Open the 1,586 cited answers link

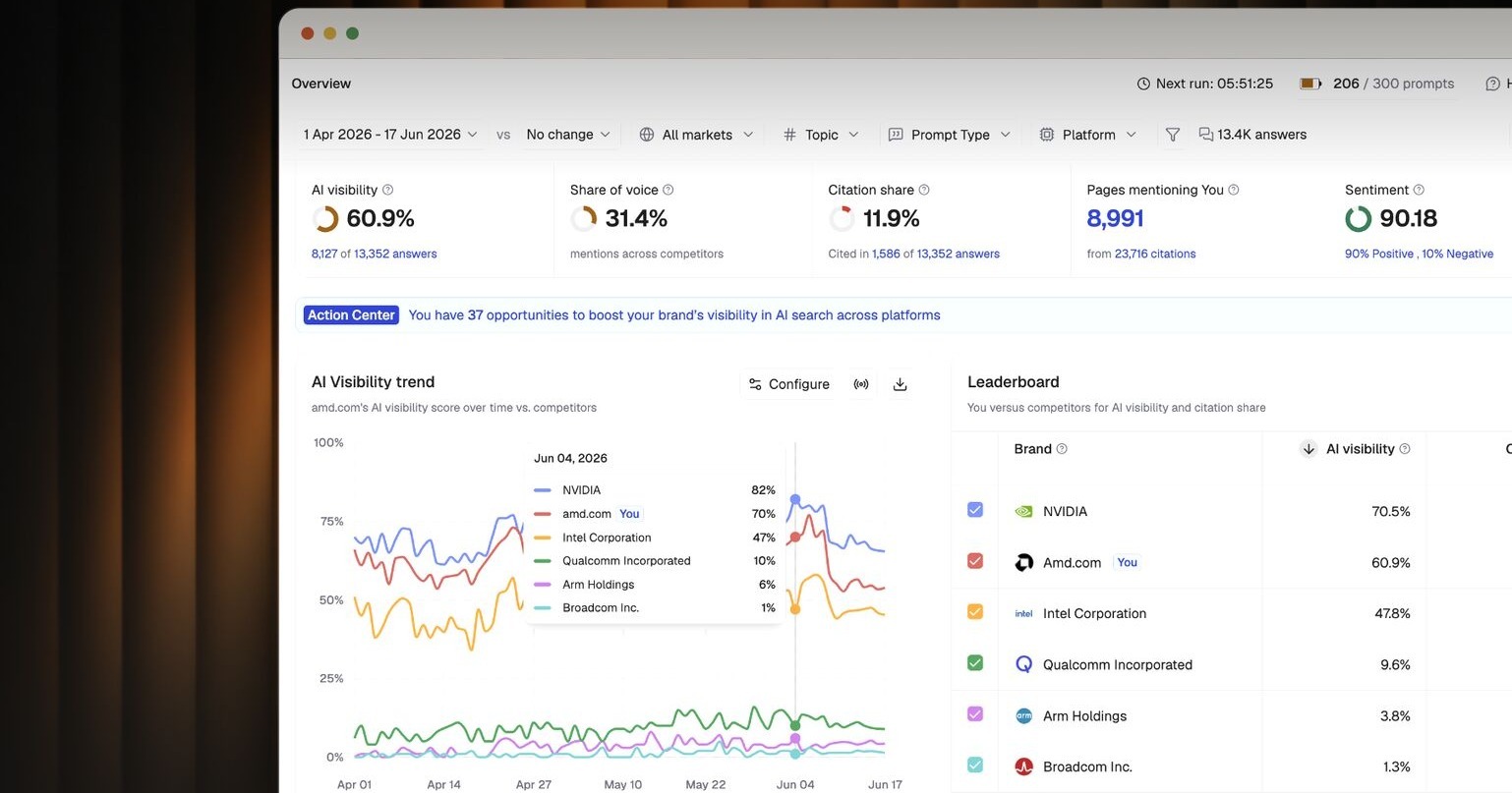(886, 254)
